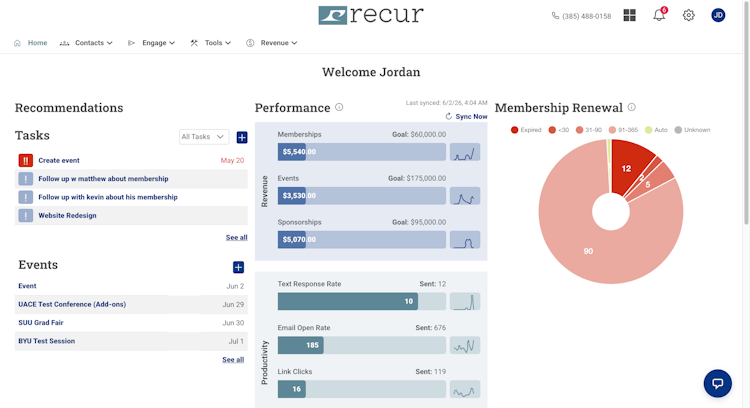Add a new event with plus icon
750x408 pixels.
tap(238, 267)
